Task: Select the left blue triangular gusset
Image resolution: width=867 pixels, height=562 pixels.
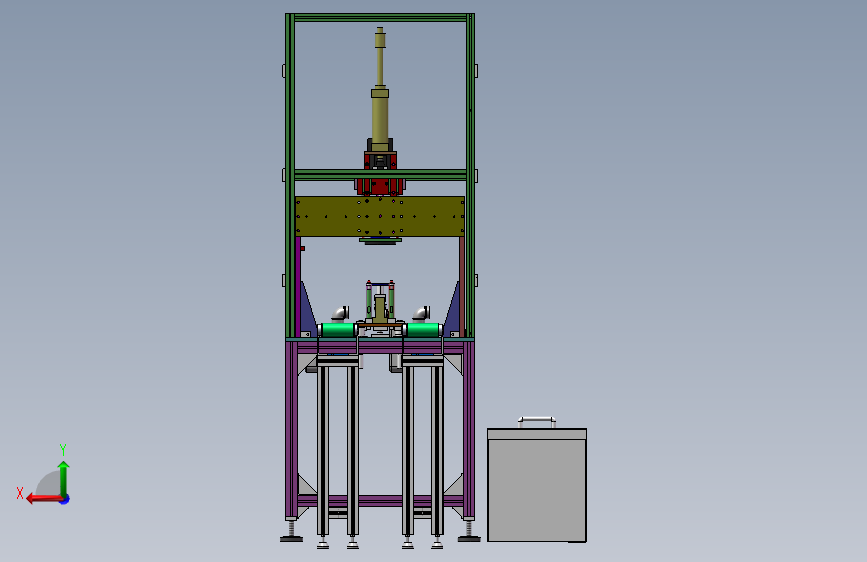Action: click(308, 312)
